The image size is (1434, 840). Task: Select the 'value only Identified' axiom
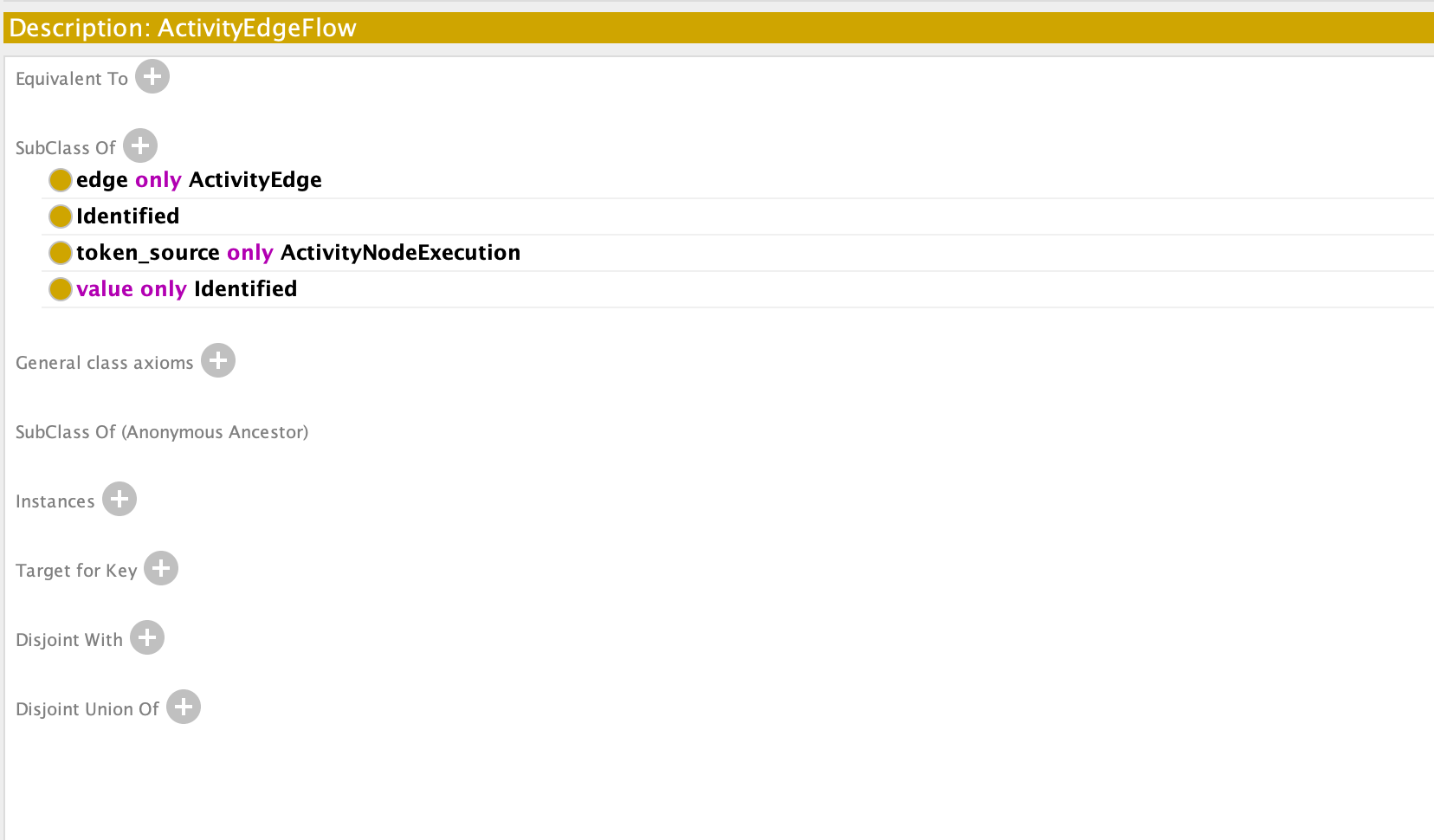pos(186,288)
